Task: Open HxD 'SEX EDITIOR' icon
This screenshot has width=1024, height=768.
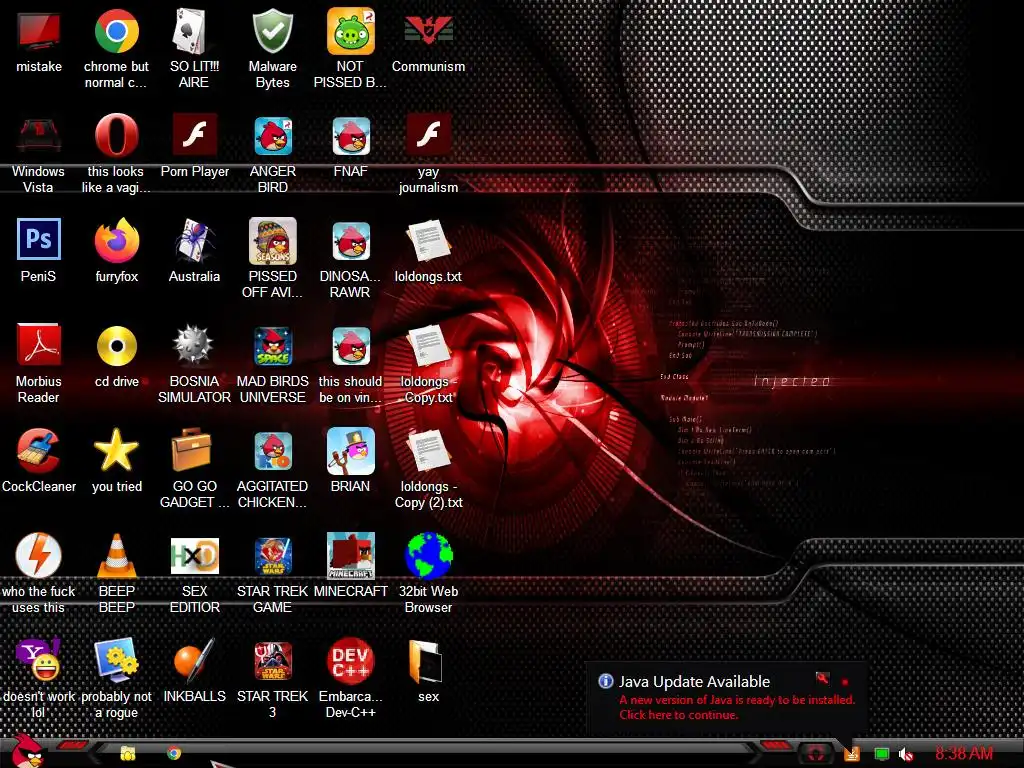Action: tap(194, 556)
